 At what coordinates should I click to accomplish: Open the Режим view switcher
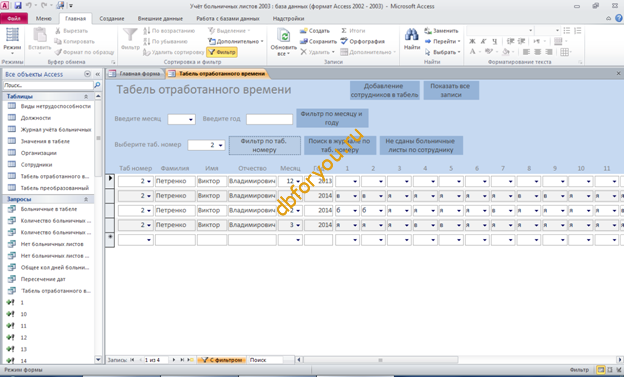[12, 41]
